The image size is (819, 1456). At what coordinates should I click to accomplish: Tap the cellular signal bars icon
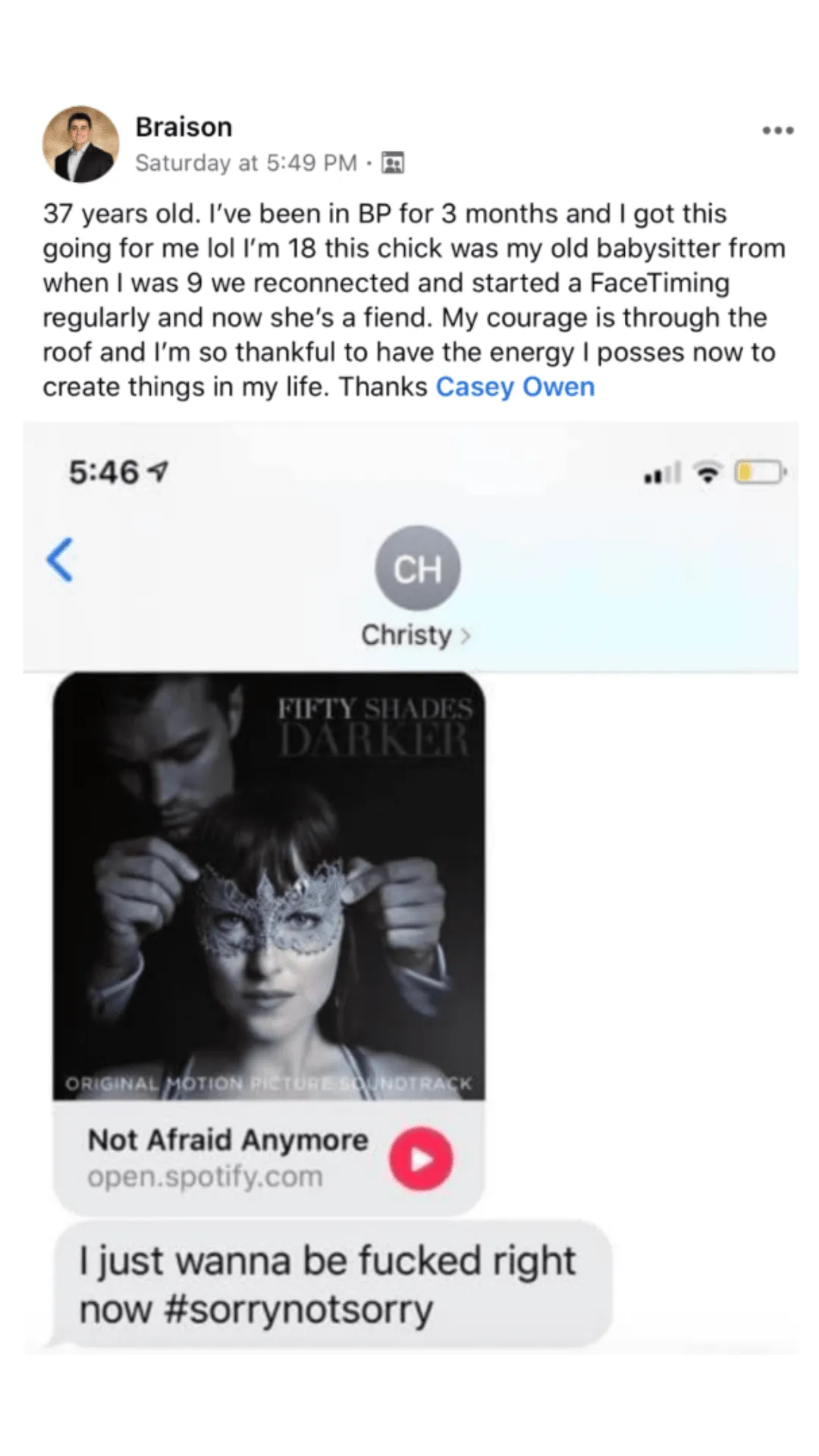662,473
